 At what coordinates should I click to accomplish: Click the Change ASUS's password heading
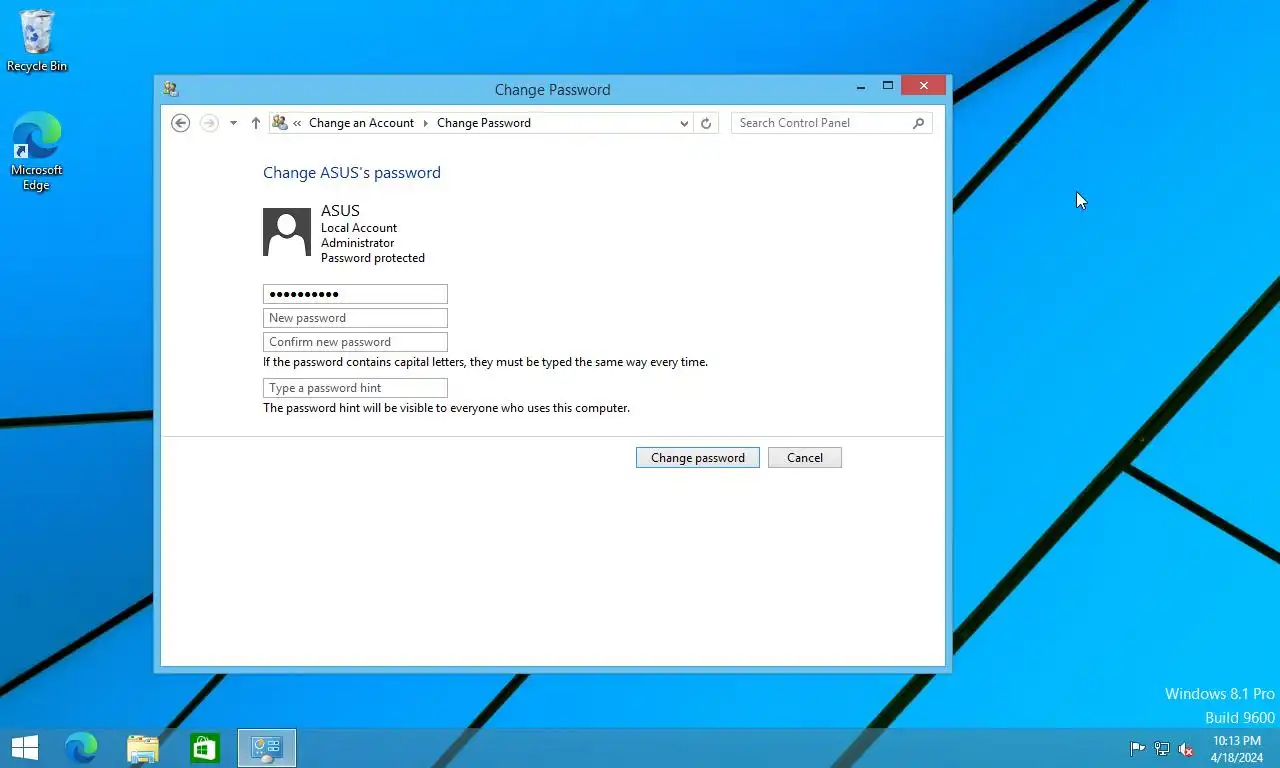pos(352,173)
